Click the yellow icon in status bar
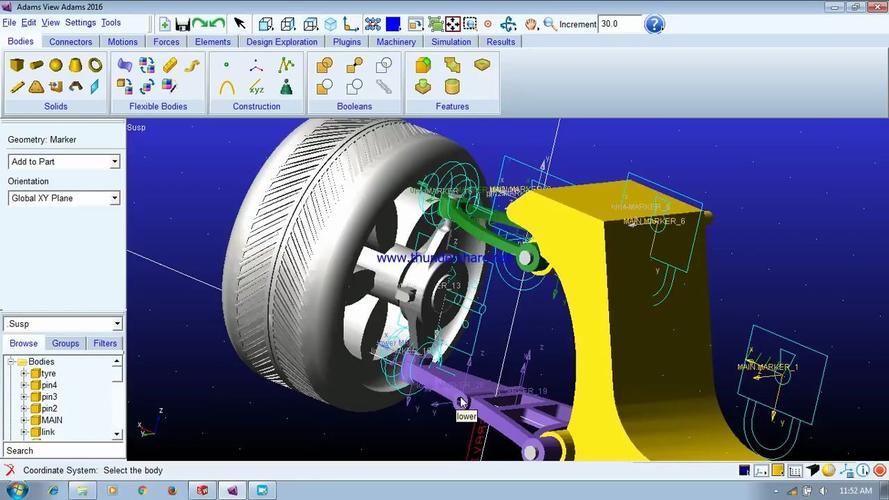The width and height of the screenshot is (889, 500). click(x=778, y=470)
